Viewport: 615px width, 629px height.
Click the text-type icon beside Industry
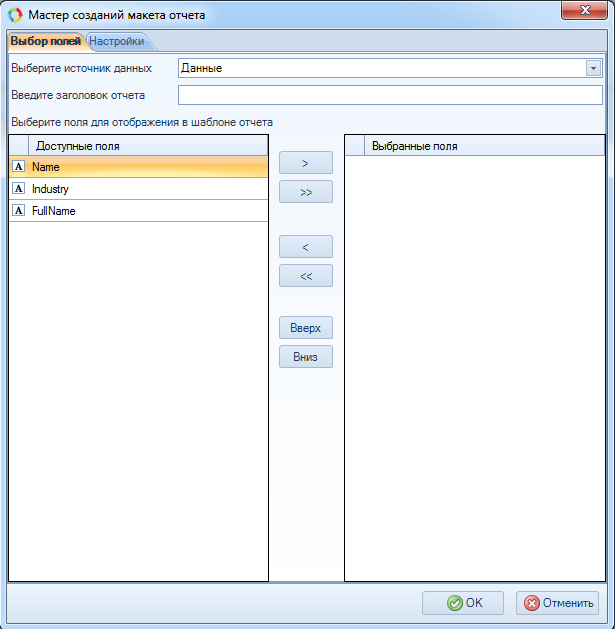pos(18,189)
